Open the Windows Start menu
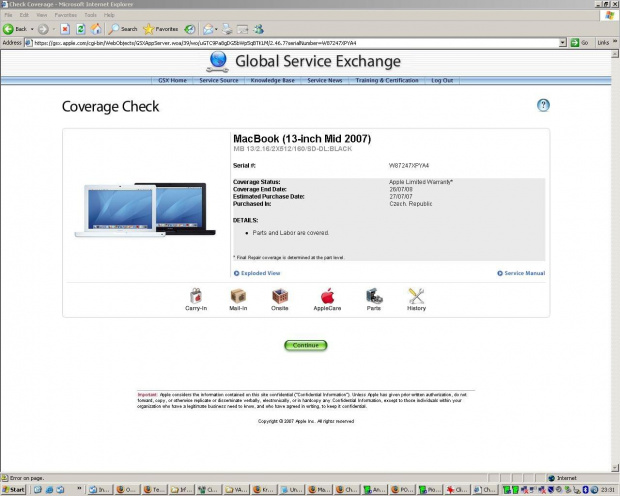Screen dimensions: 620x496 [14, 490]
